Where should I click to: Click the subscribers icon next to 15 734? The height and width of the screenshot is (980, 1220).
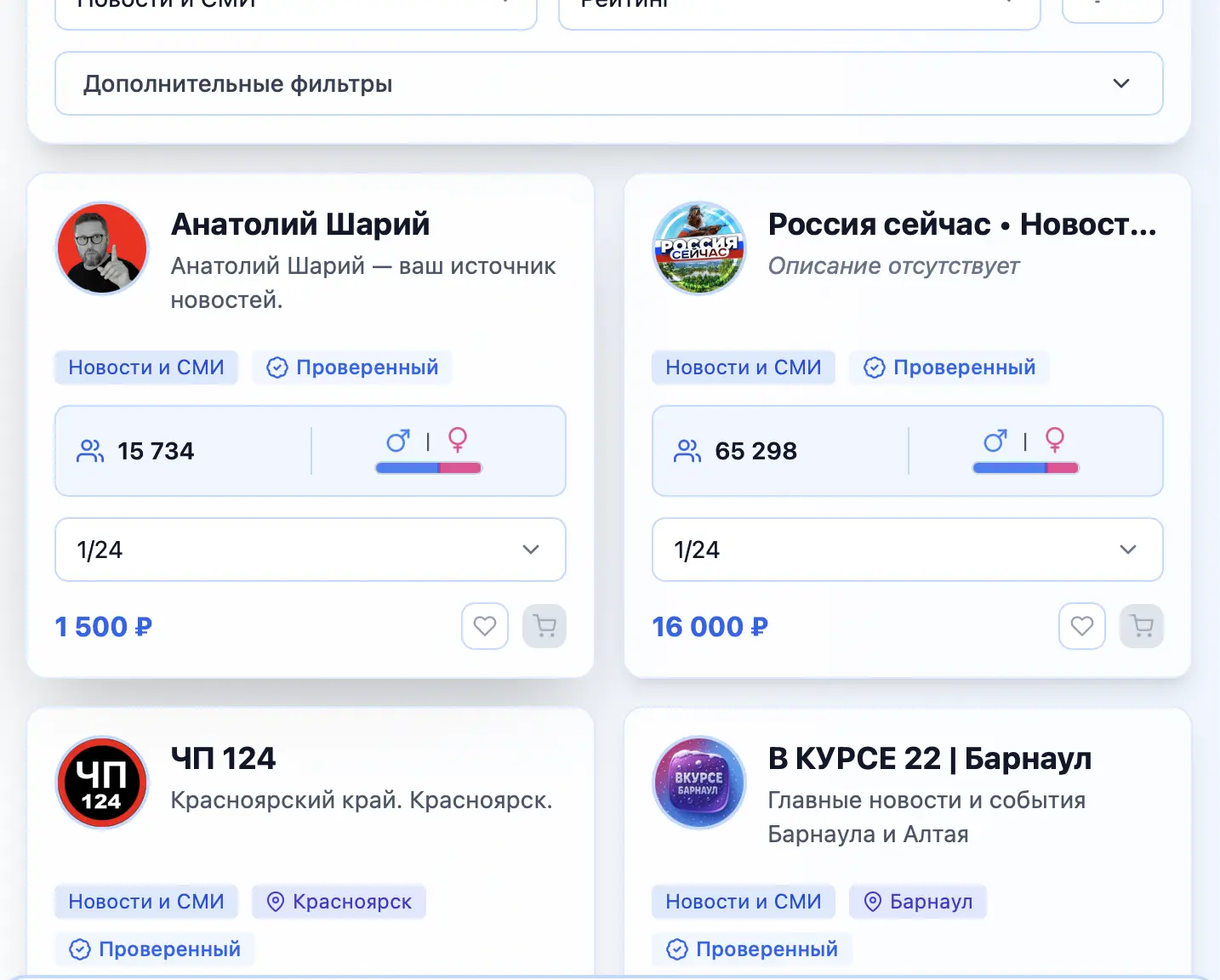click(x=90, y=451)
